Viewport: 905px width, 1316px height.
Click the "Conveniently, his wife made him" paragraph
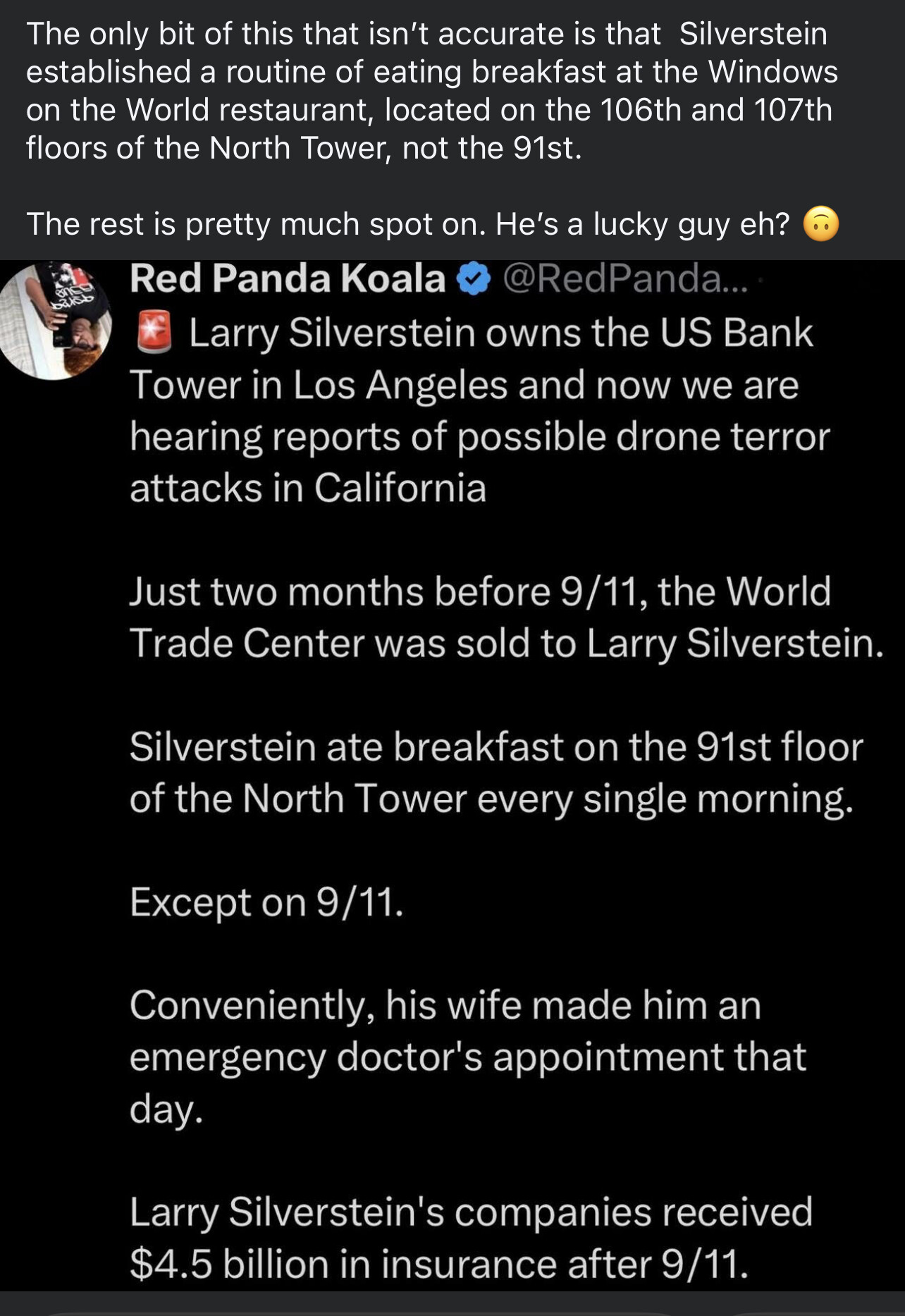[x=467, y=1056]
